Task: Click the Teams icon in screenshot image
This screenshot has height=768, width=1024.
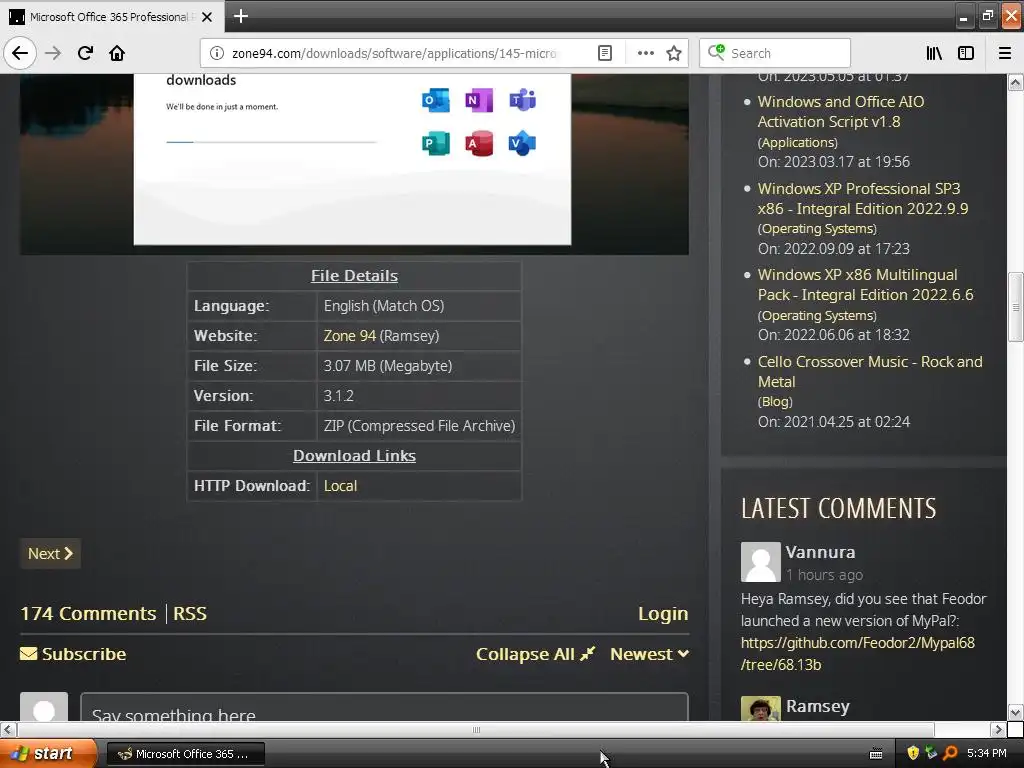Action: (522, 101)
